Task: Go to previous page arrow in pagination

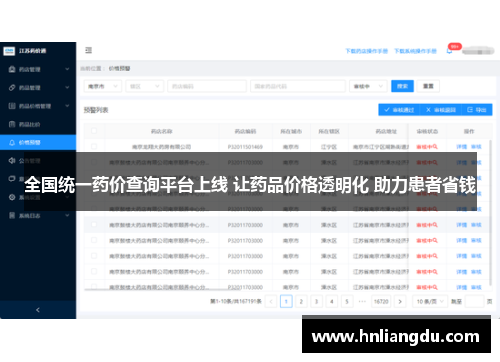Action: tap(271, 302)
